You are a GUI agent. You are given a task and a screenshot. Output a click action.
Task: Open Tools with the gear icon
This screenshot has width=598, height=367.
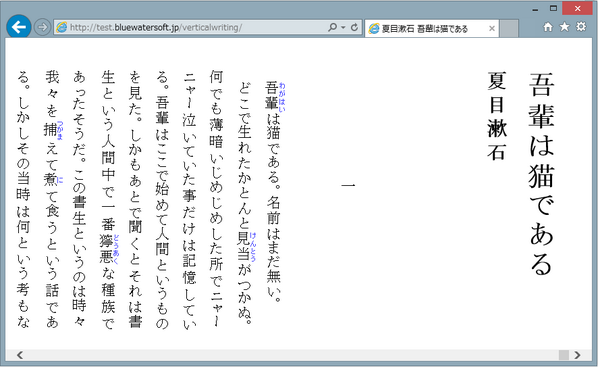tap(581, 27)
